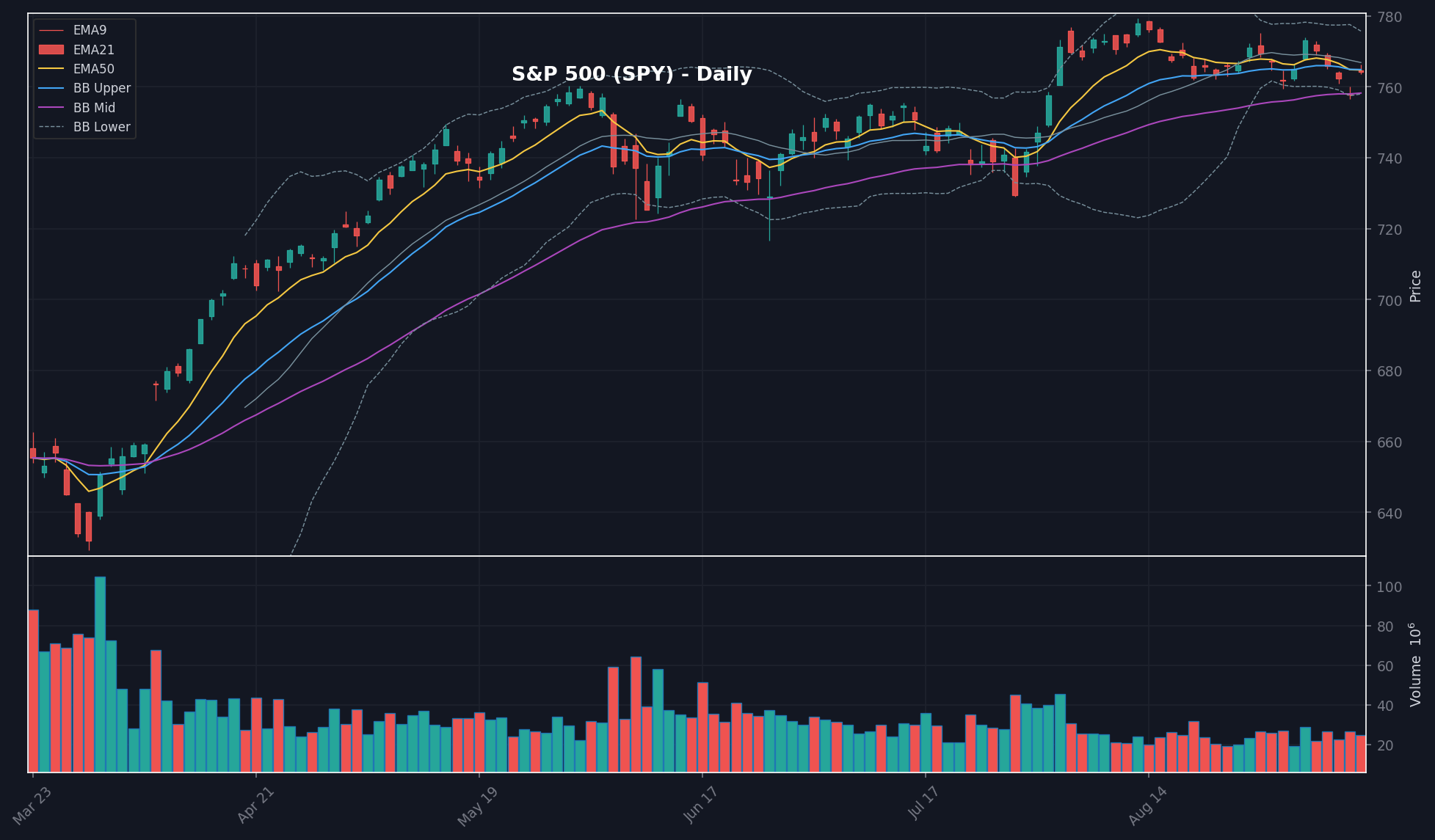Click the purple line swatch beside BB Mid
Screen dimensions: 1435x840
(x=51, y=108)
